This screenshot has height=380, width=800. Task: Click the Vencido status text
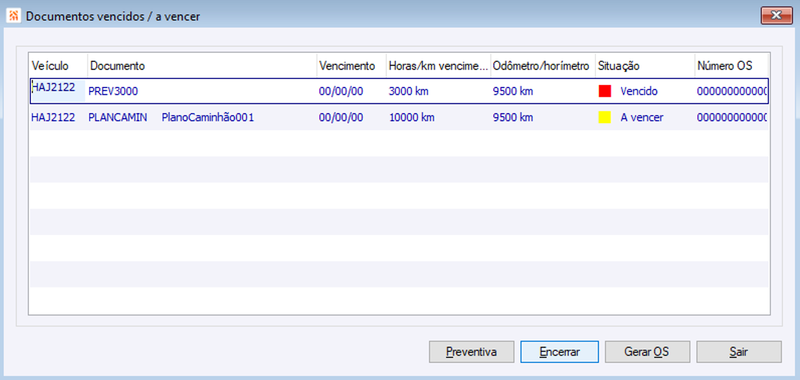click(x=639, y=92)
